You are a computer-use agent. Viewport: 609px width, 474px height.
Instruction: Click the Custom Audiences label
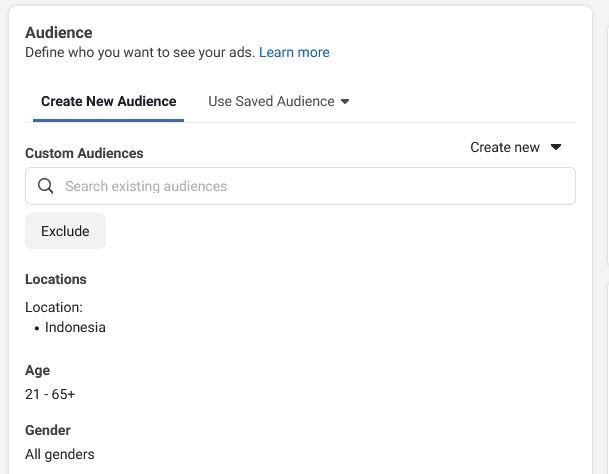(84, 153)
